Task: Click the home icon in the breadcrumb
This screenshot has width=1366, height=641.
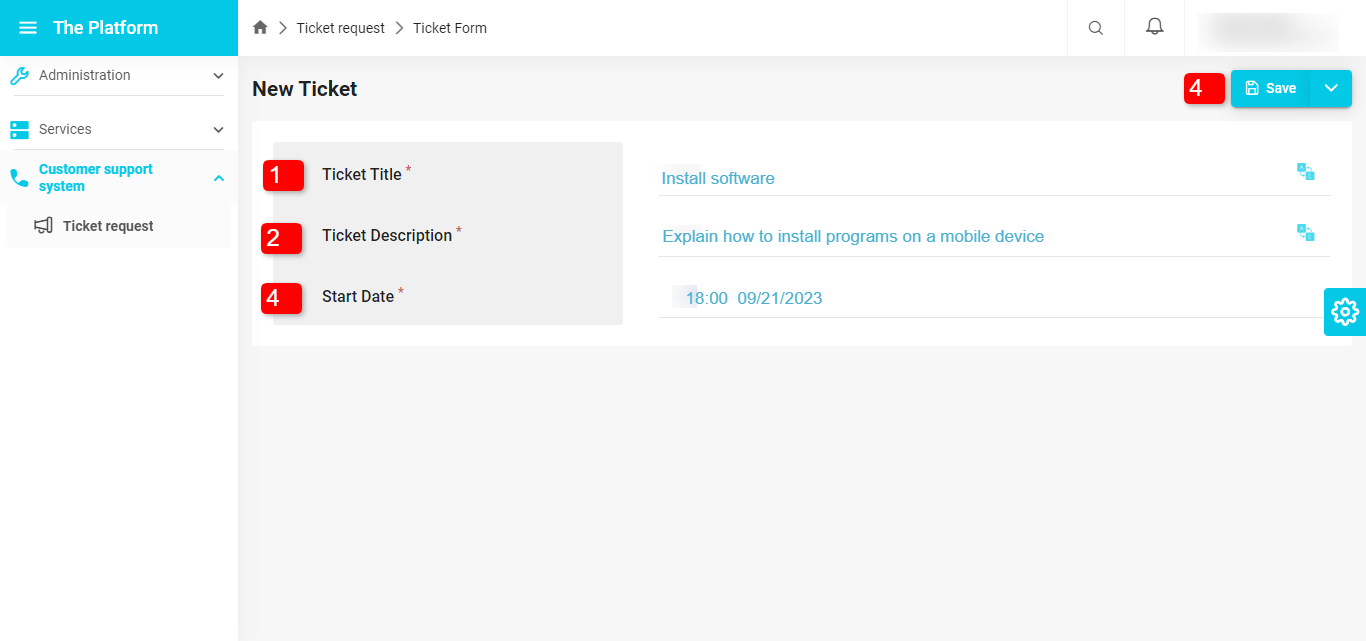Action: [260, 28]
